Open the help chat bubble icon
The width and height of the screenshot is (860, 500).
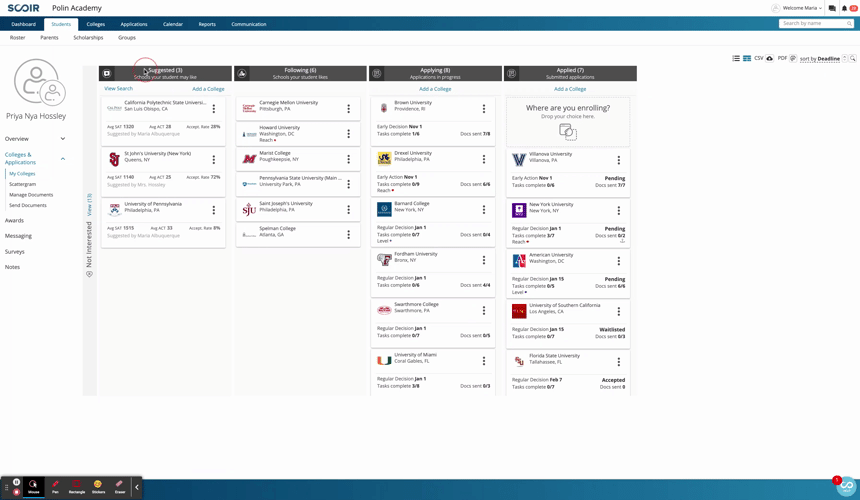pyautogui.click(x=846, y=486)
